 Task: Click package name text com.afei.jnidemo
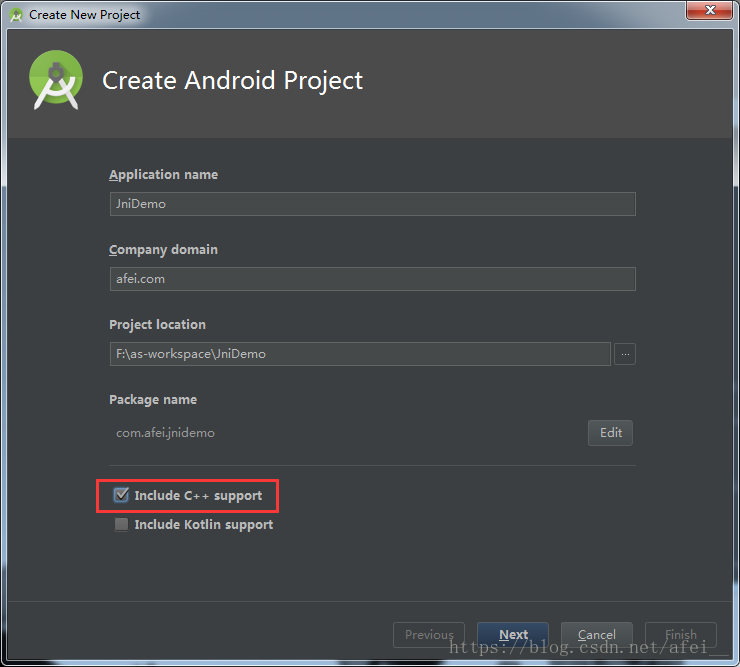165,433
